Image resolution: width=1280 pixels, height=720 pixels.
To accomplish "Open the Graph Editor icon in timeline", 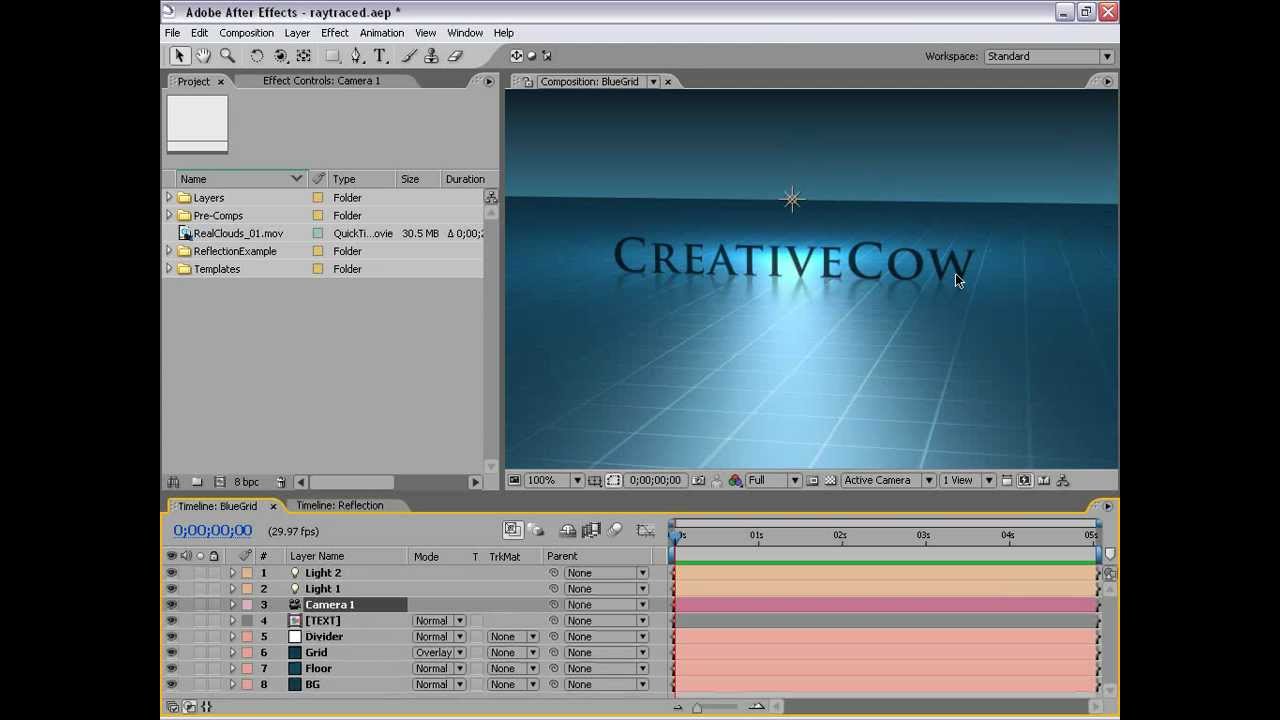I will coord(645,530).
